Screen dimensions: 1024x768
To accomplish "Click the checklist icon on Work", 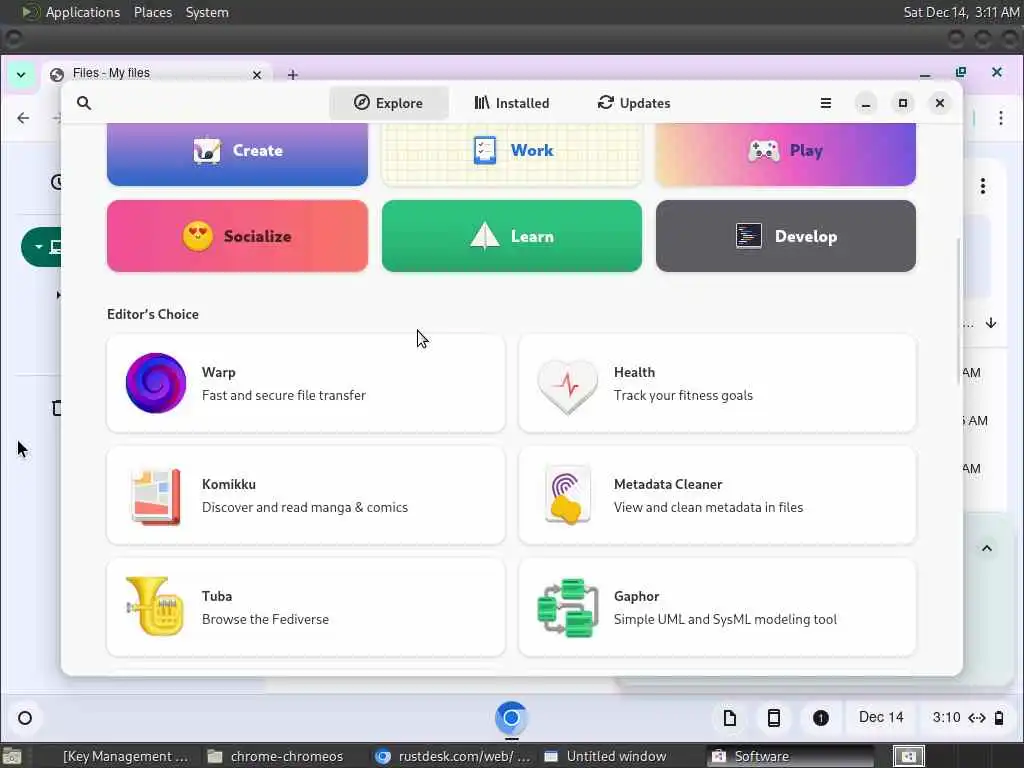I will click(x=485, y=150).
